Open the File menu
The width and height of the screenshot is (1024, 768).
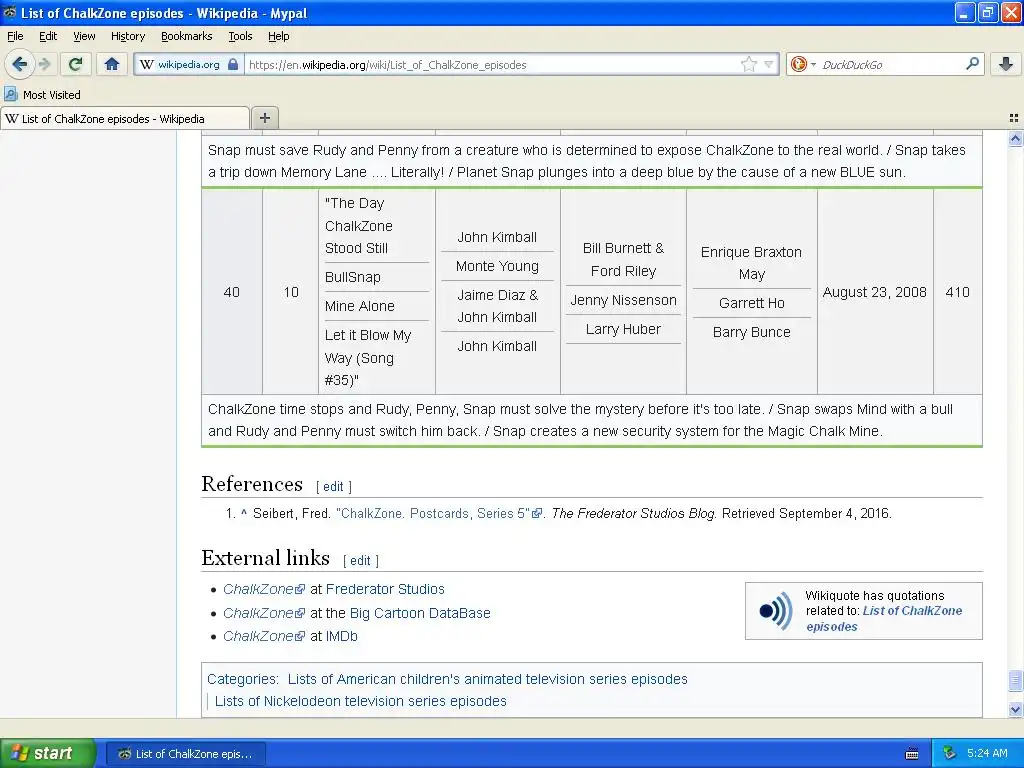(15, 36)
